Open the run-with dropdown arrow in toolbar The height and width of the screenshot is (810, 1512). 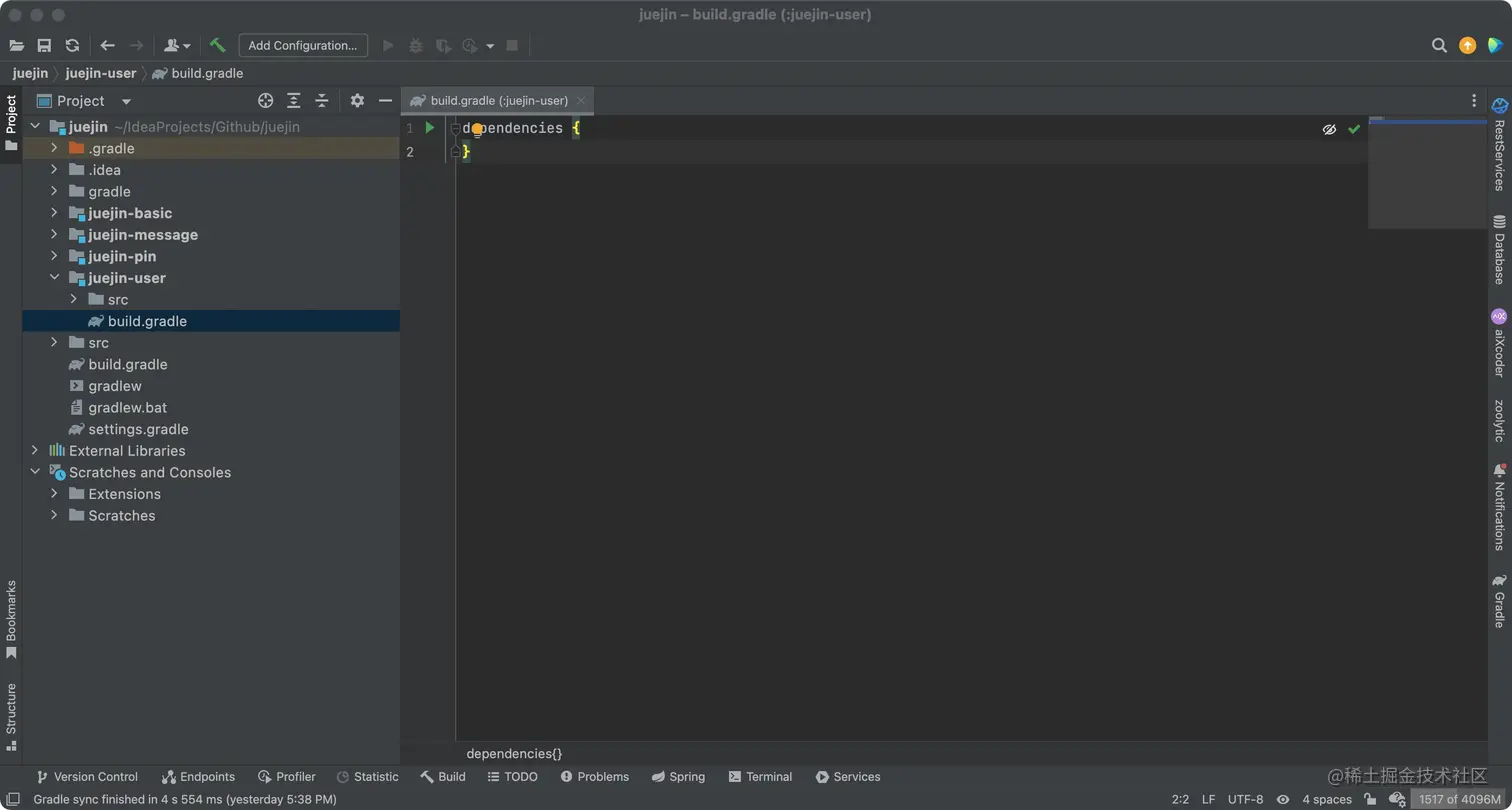tap(490, 45)
